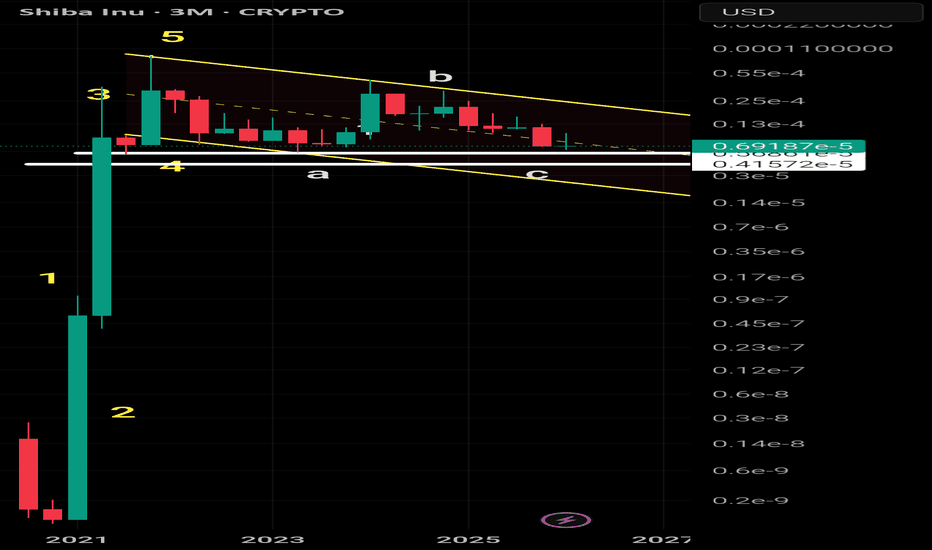This screenshot has width=932, height=550.
Task: Click the 0.45e-7 price axis label
Action: click(759, 324)
